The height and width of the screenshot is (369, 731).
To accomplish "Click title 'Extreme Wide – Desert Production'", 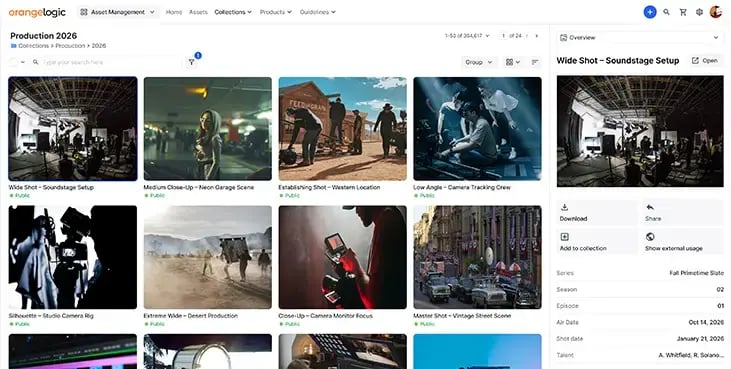I will click(191, 316).
